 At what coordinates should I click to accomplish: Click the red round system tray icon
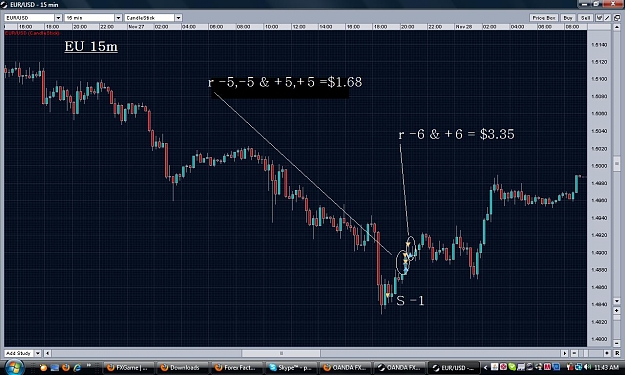tap(503, 367)
